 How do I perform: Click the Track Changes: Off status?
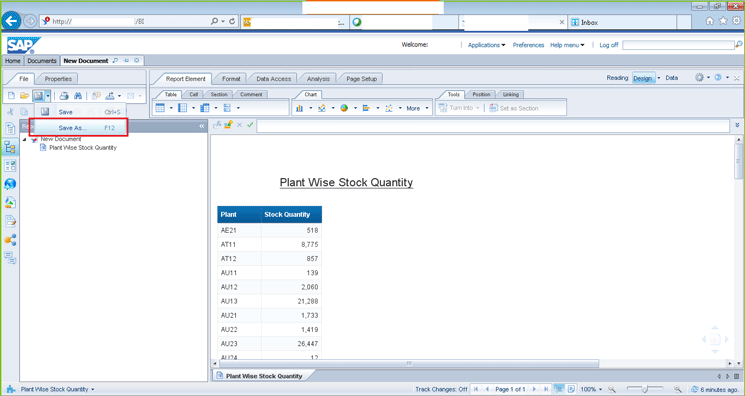tap(441, 389)
